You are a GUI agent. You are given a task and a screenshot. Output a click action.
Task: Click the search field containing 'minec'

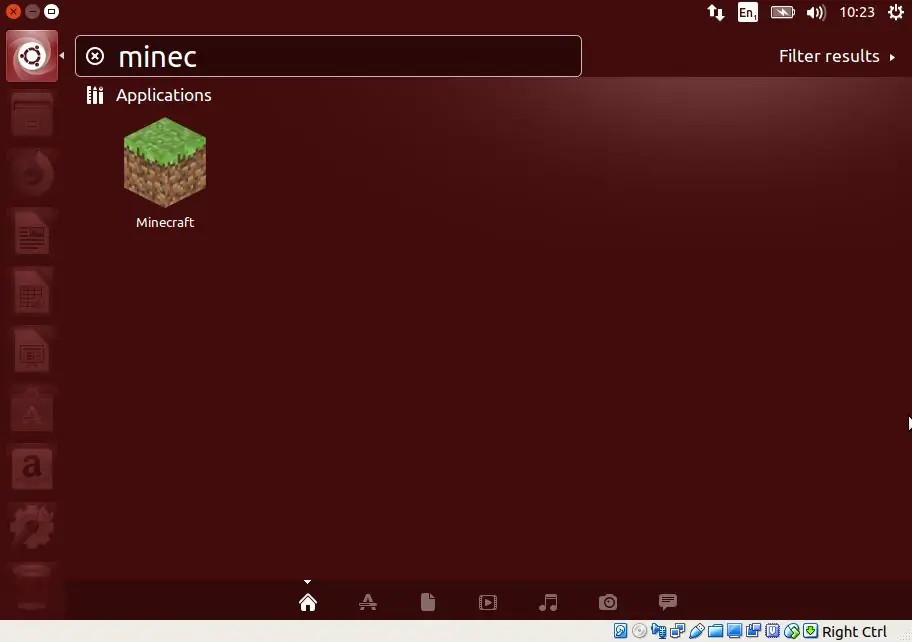(x=328, y=56)
